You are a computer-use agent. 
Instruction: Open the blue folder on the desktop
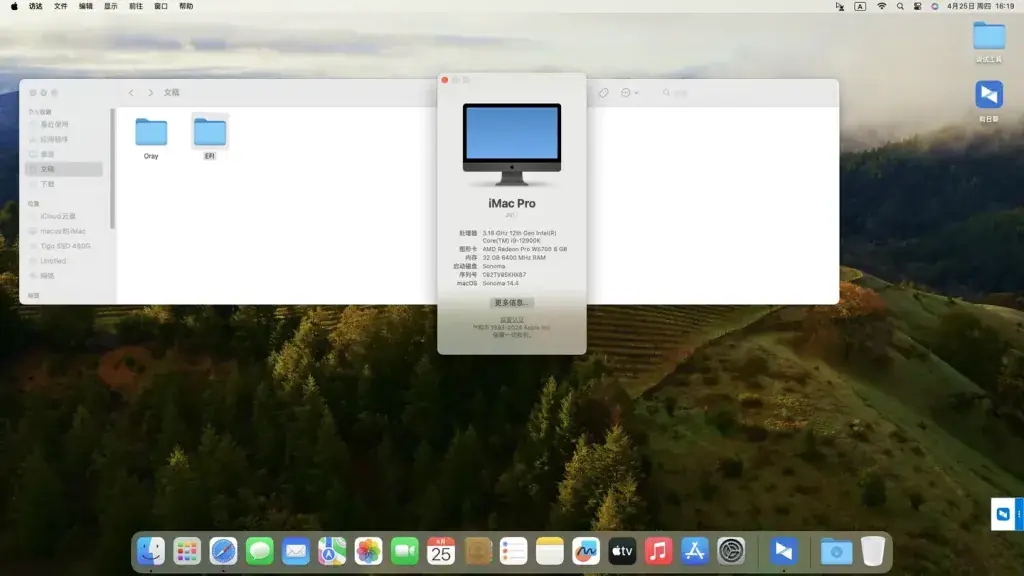[x=989, y=37]
